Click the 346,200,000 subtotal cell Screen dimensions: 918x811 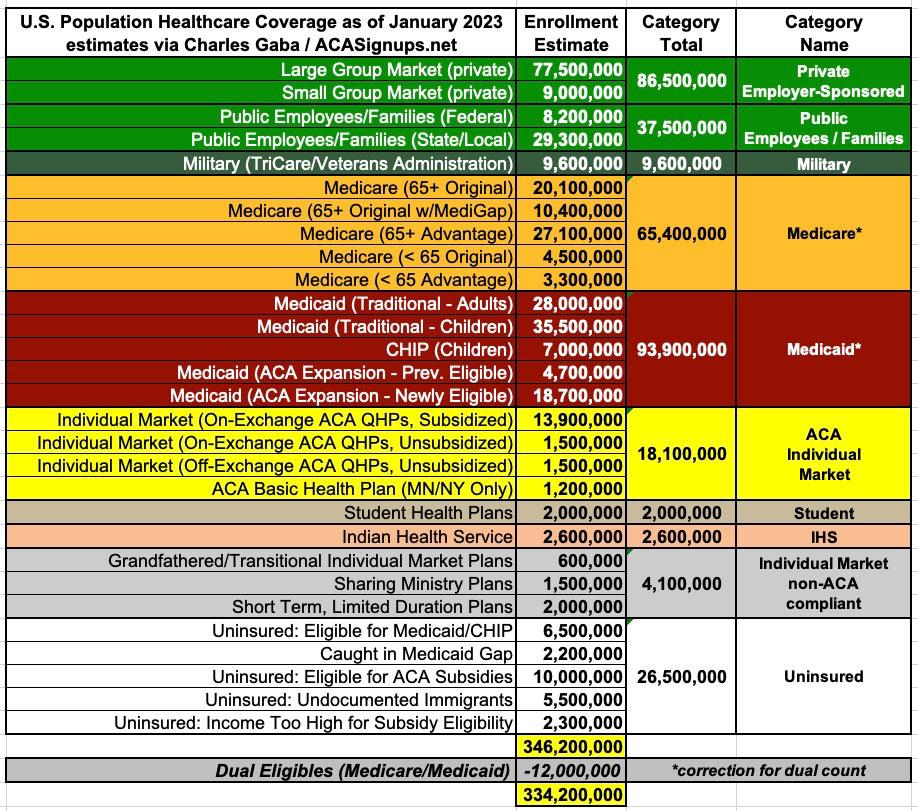point(571,747)
